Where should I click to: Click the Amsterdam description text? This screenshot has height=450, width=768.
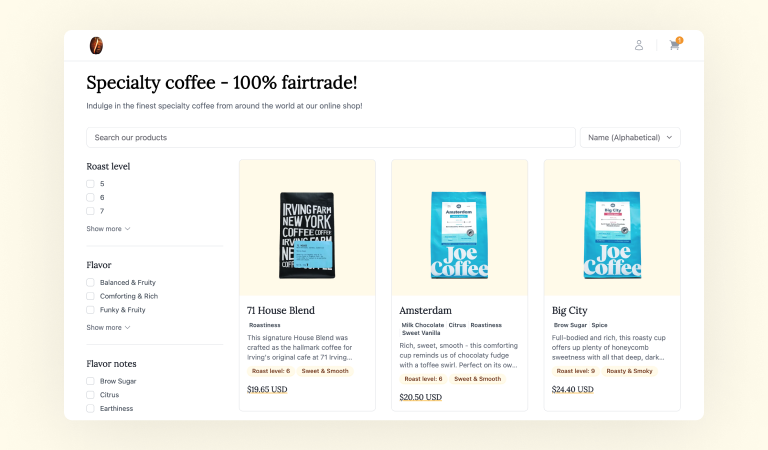[458, 355]
